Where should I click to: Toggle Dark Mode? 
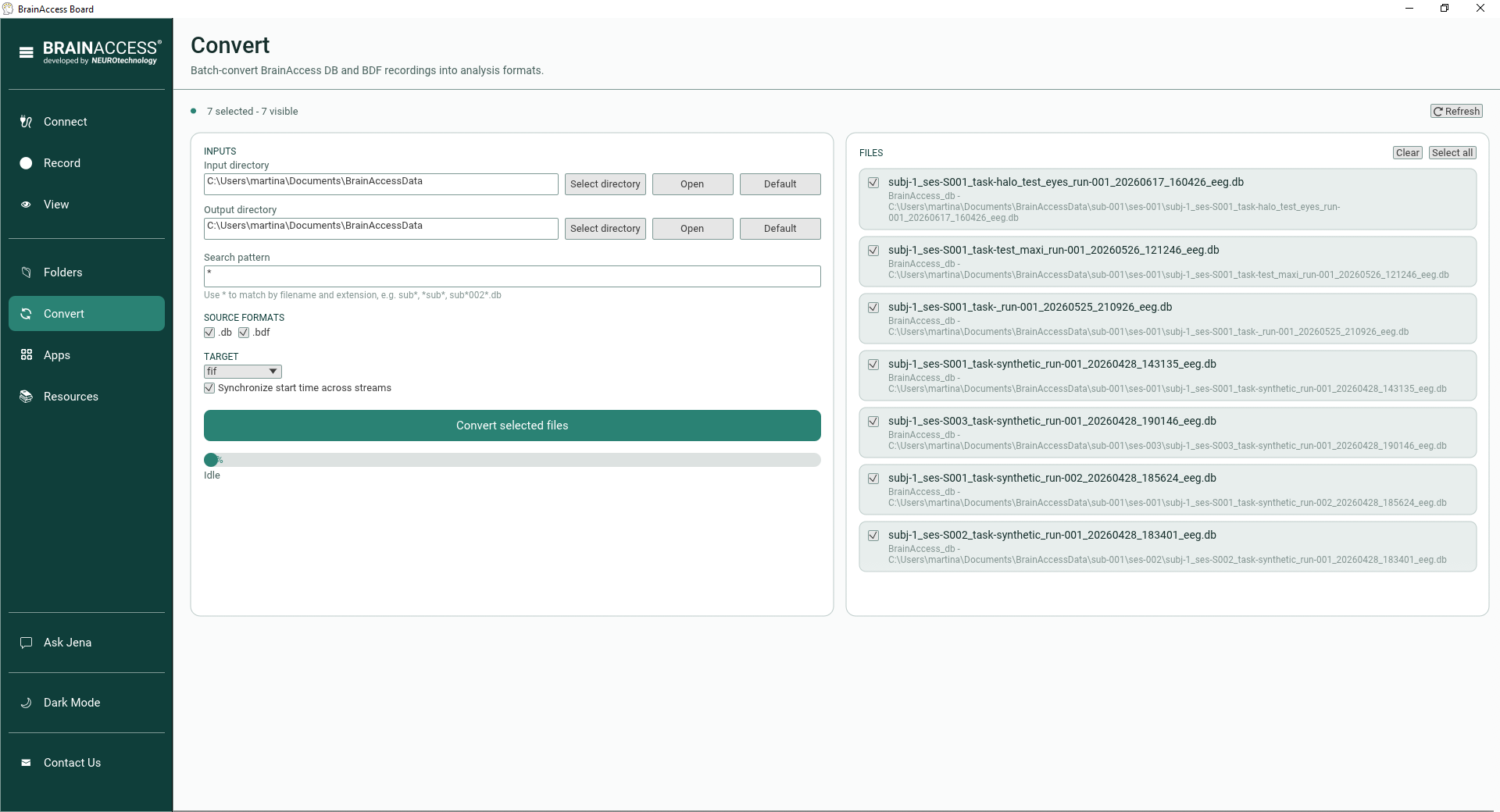click(87, 703)
